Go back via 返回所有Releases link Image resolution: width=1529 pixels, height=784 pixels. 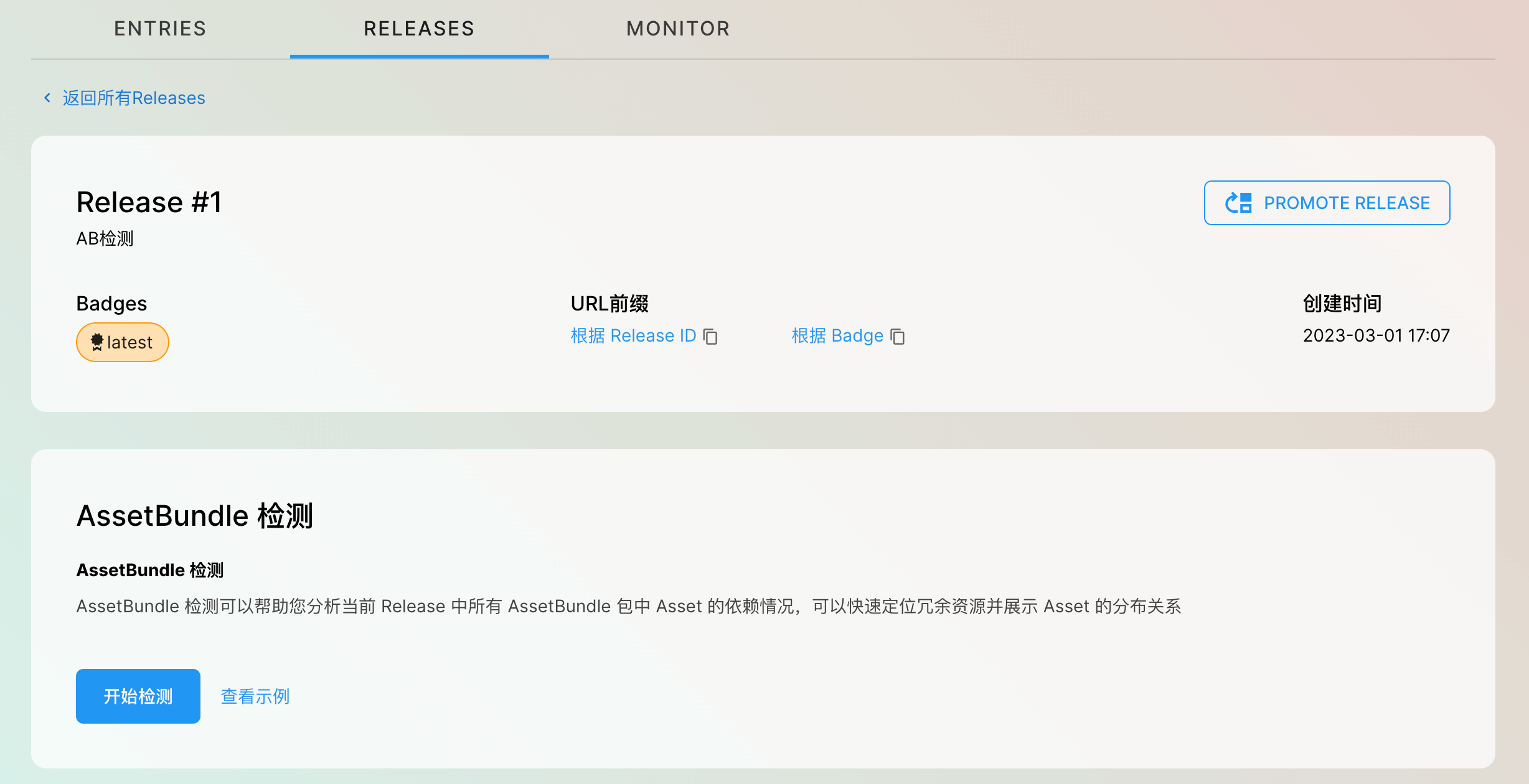[134, 98]
